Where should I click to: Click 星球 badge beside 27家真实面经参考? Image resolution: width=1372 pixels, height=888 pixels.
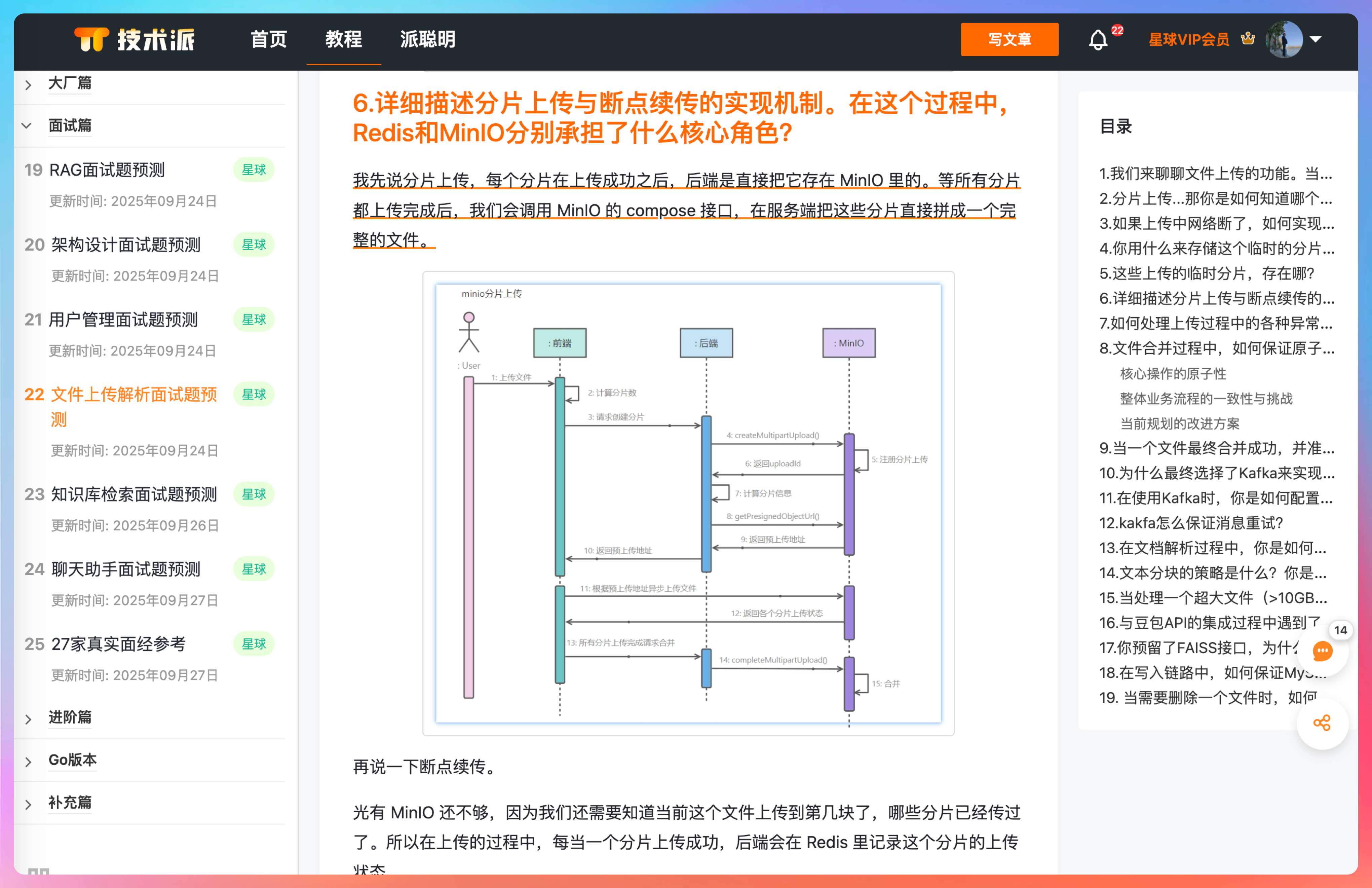tap(254, 643)
